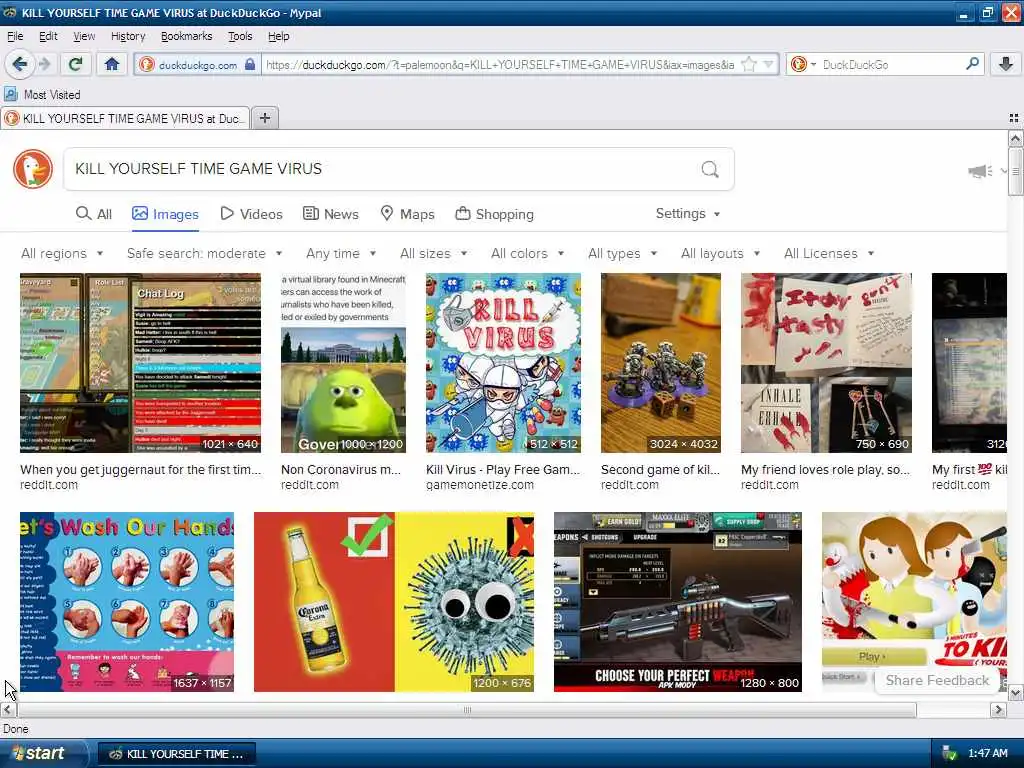This screenshot has width=1024, height=768.
Task: Expand the All Licenses filter
Action: point(829,253)
